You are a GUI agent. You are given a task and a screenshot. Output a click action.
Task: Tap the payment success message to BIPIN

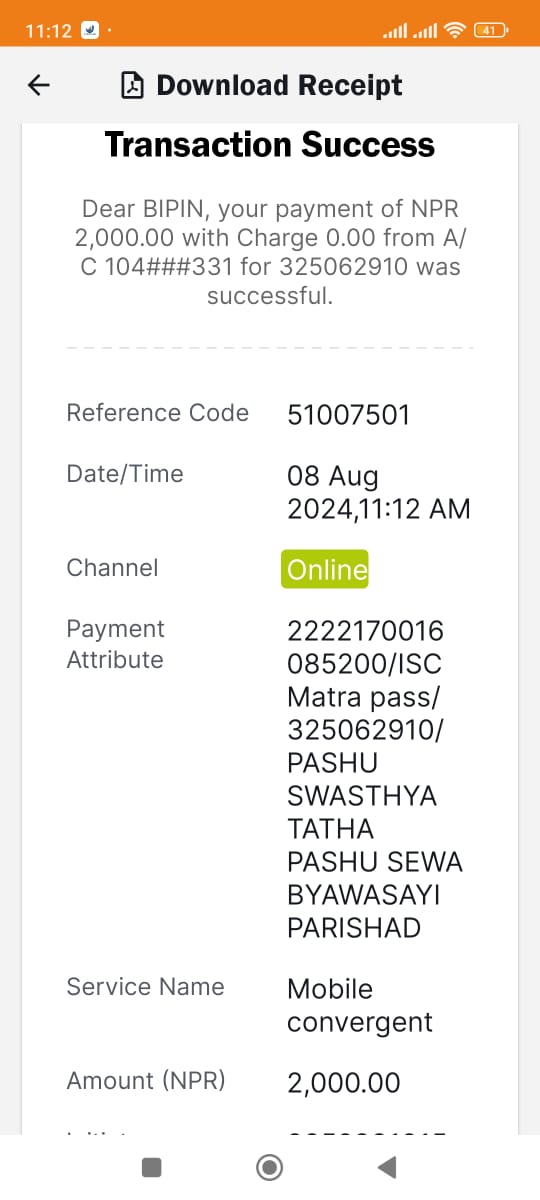(270, 252)
